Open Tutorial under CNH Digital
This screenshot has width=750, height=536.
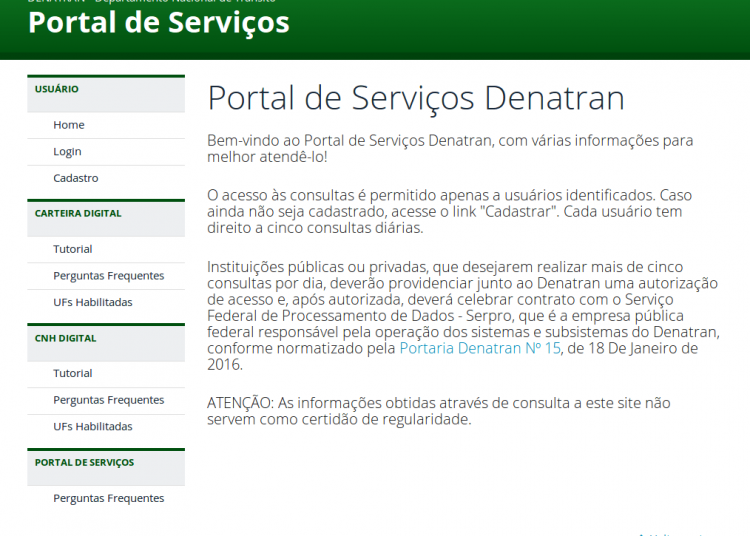click(73, 373)
